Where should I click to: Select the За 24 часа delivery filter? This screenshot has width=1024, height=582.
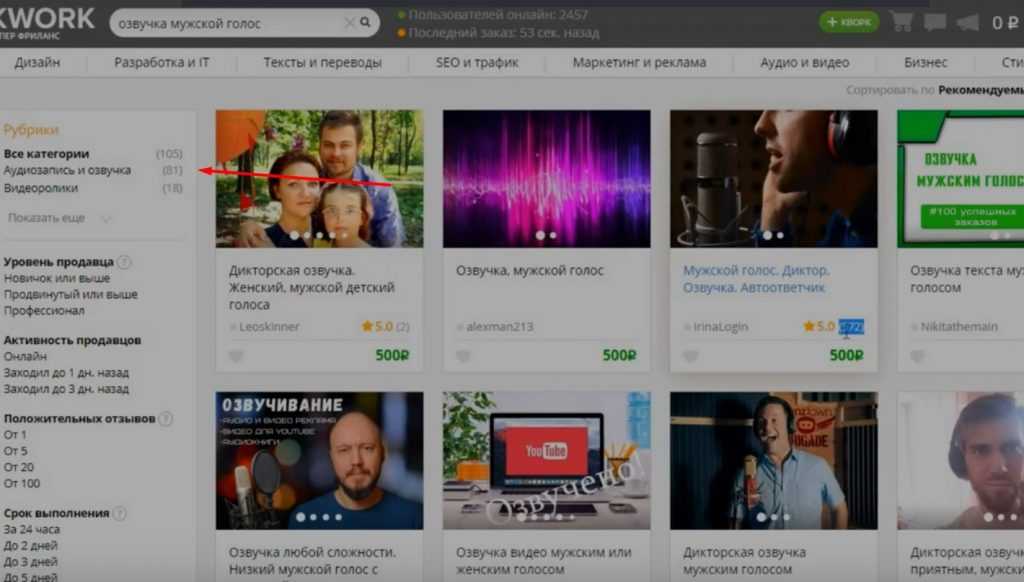pyautogui.click(x=32, y=529)
